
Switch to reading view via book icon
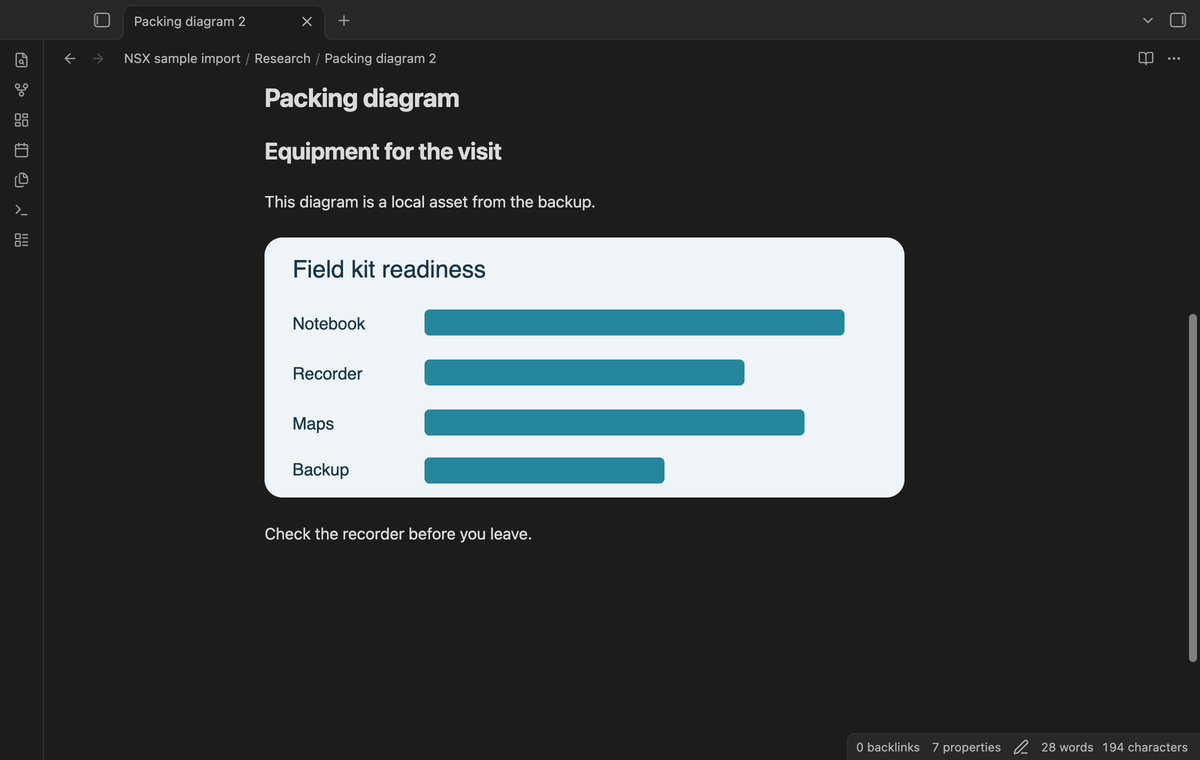tap(1146, 58)
